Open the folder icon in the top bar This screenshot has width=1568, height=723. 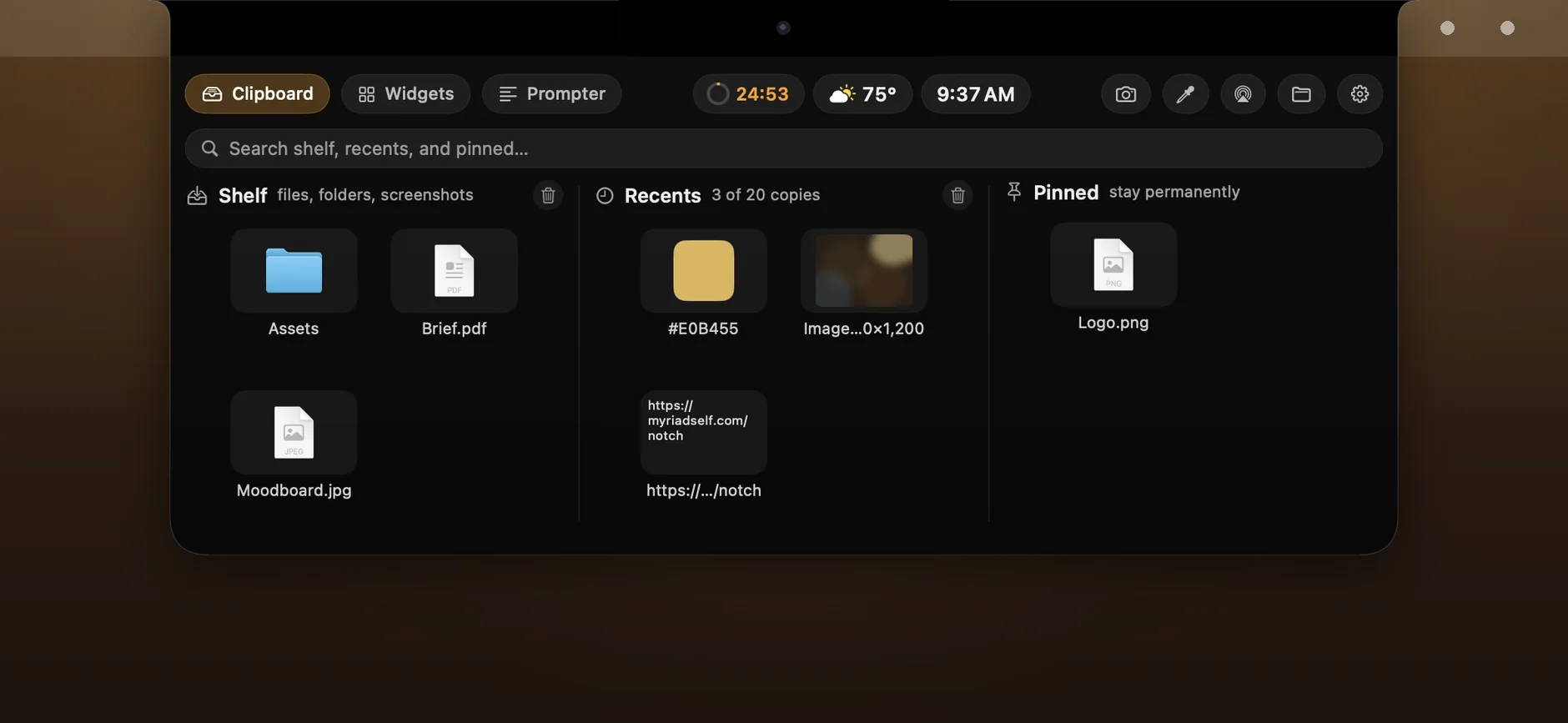coord(1301,94)
